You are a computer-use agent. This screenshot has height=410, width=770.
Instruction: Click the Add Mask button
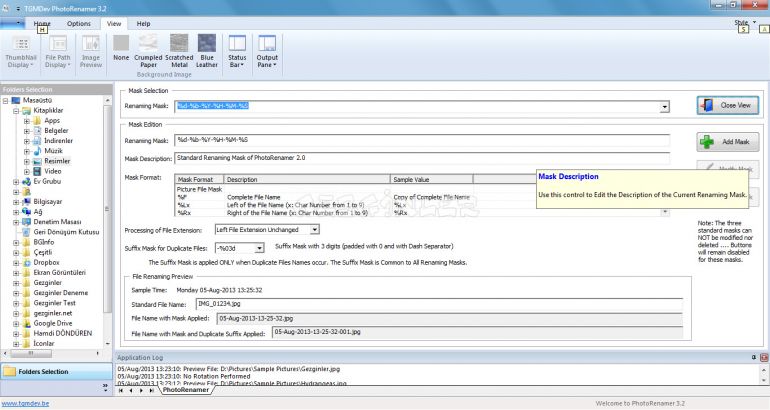pyautogui.click(x=728, y=142)
